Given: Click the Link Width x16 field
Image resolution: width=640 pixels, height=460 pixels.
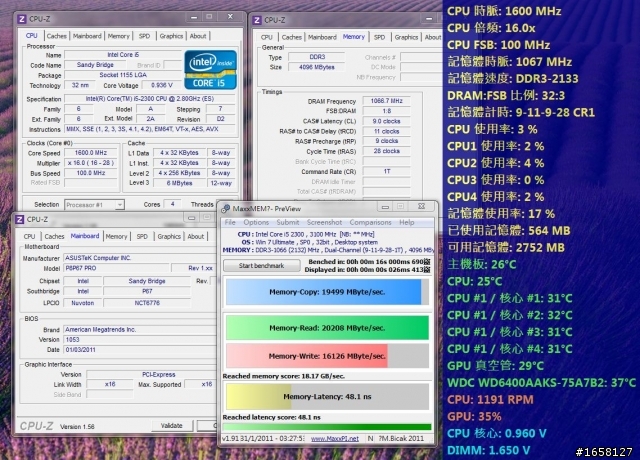Looking at the screenshot, I should [x=110, y=384].
